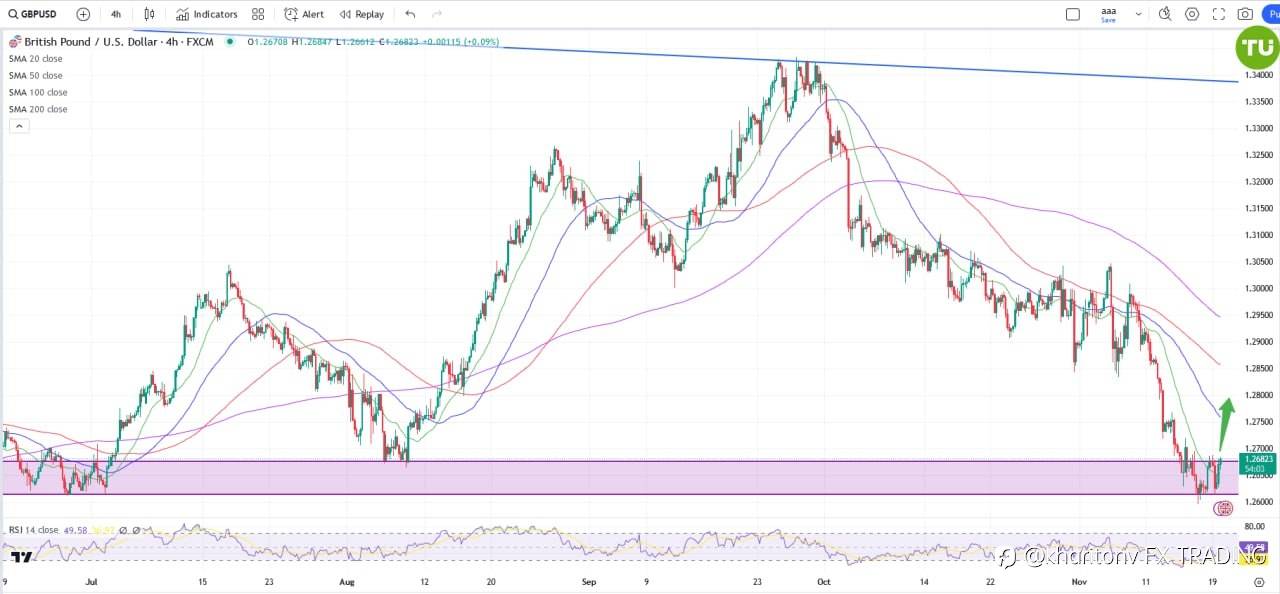Start bar Replay mode
This screenshot has height=594, width=1280.
[362, 14]
